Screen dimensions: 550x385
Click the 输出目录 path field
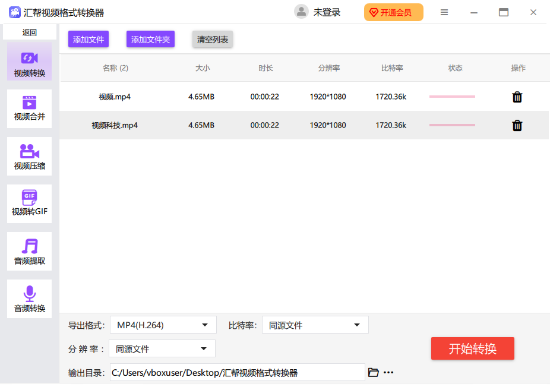[237, 372]
